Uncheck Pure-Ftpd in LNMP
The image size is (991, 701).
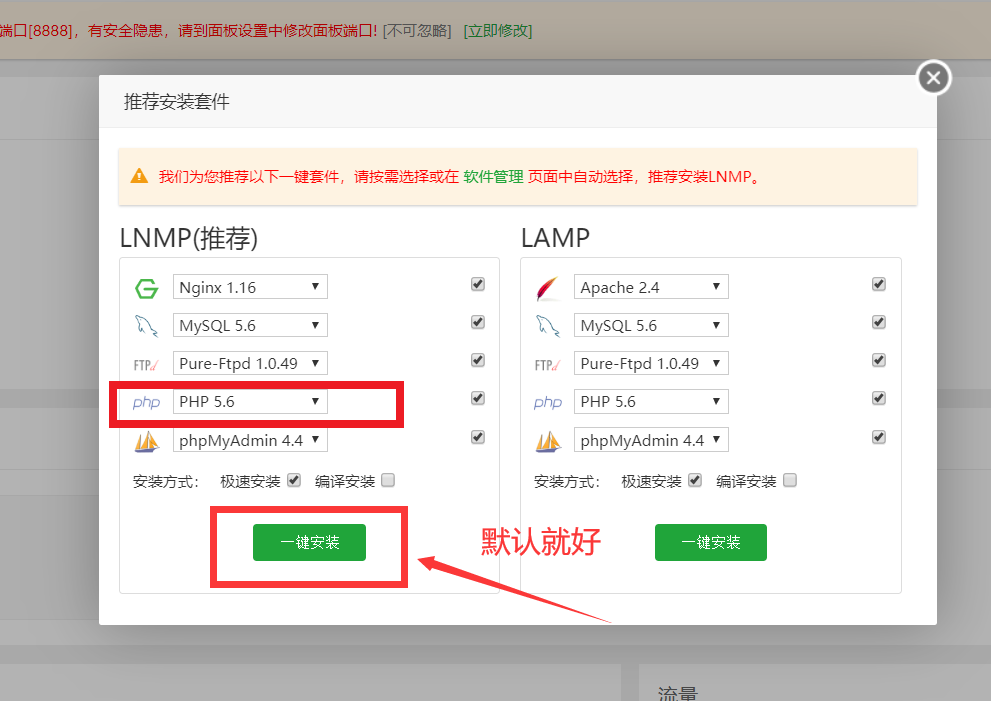(x=478, y=360)
